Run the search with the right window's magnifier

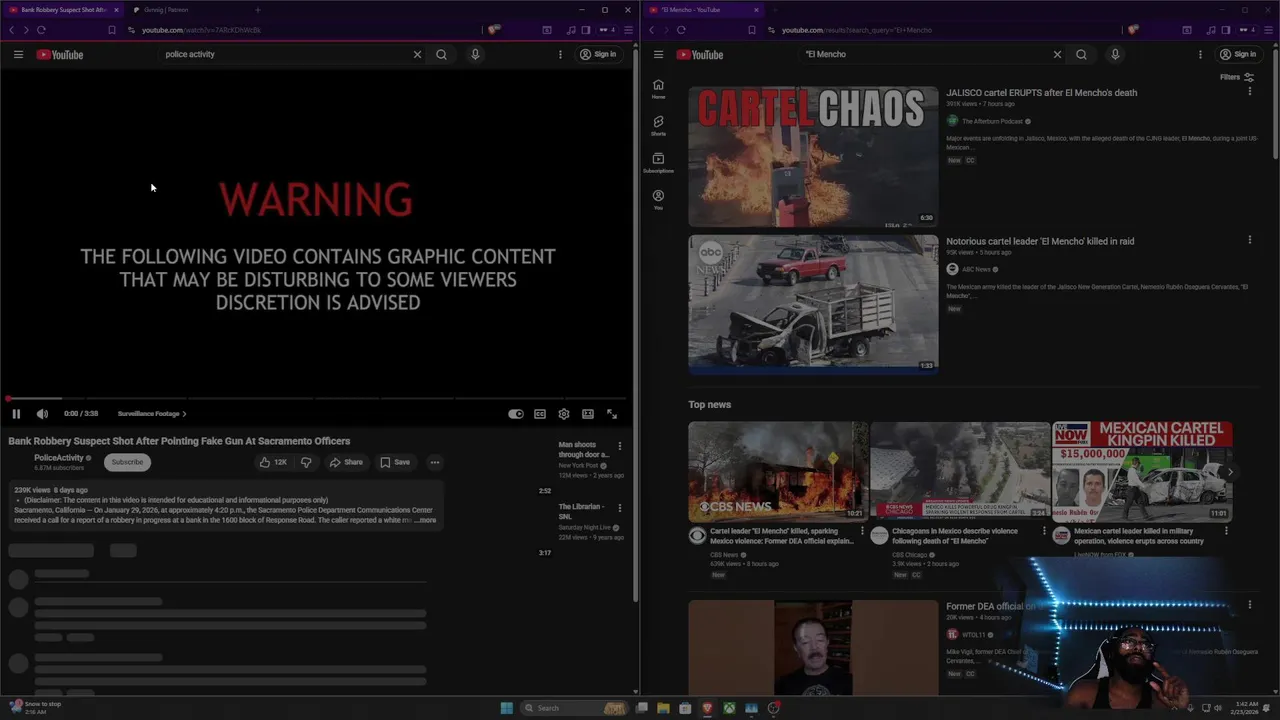point(1081,54)
